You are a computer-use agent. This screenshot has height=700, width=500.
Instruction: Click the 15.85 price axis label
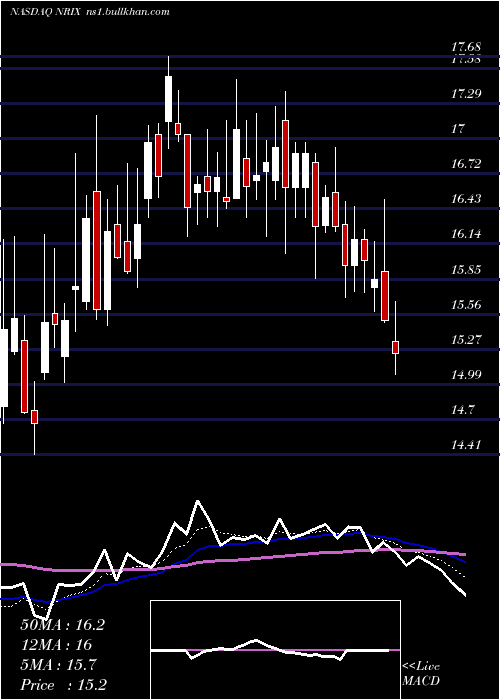(x=466, y=270)
